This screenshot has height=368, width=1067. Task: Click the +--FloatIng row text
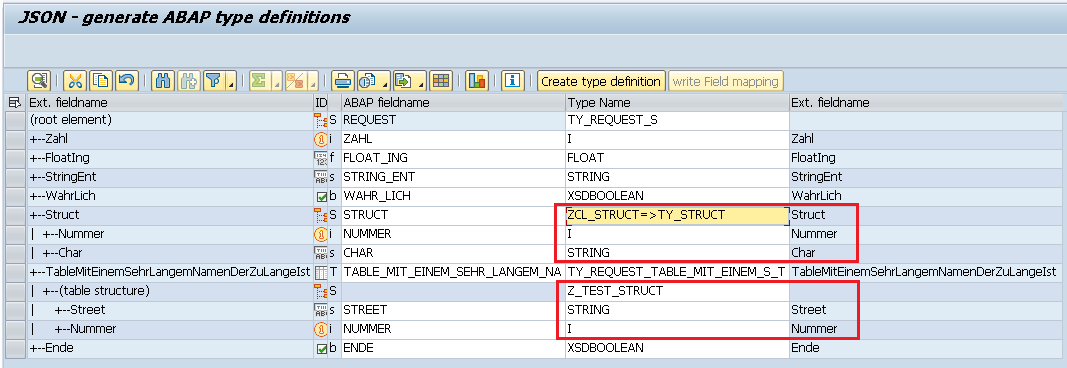coord(59,158)
